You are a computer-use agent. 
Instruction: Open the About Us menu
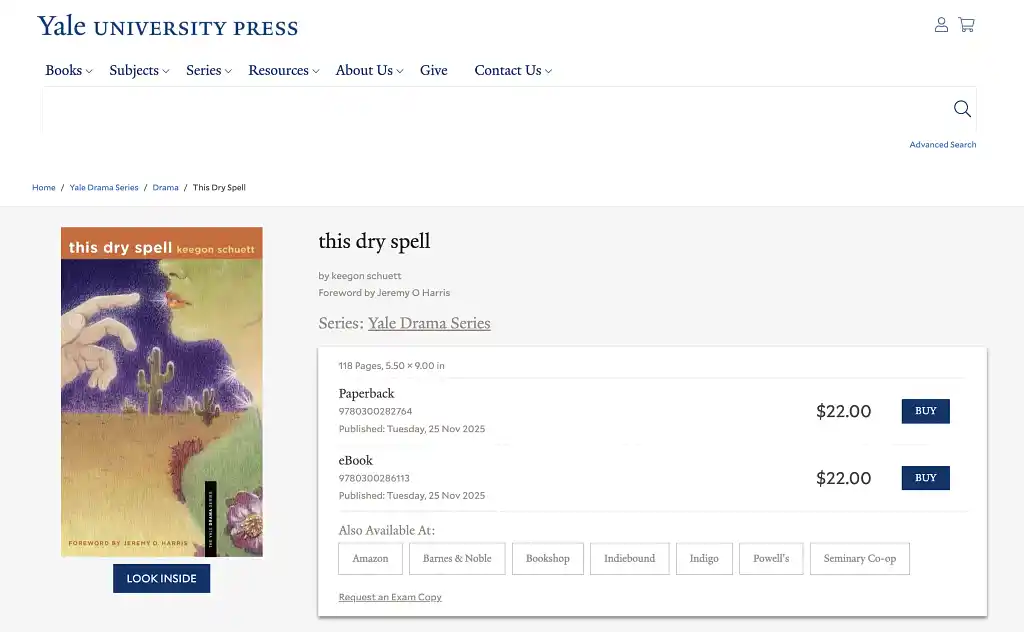(369, 70)
